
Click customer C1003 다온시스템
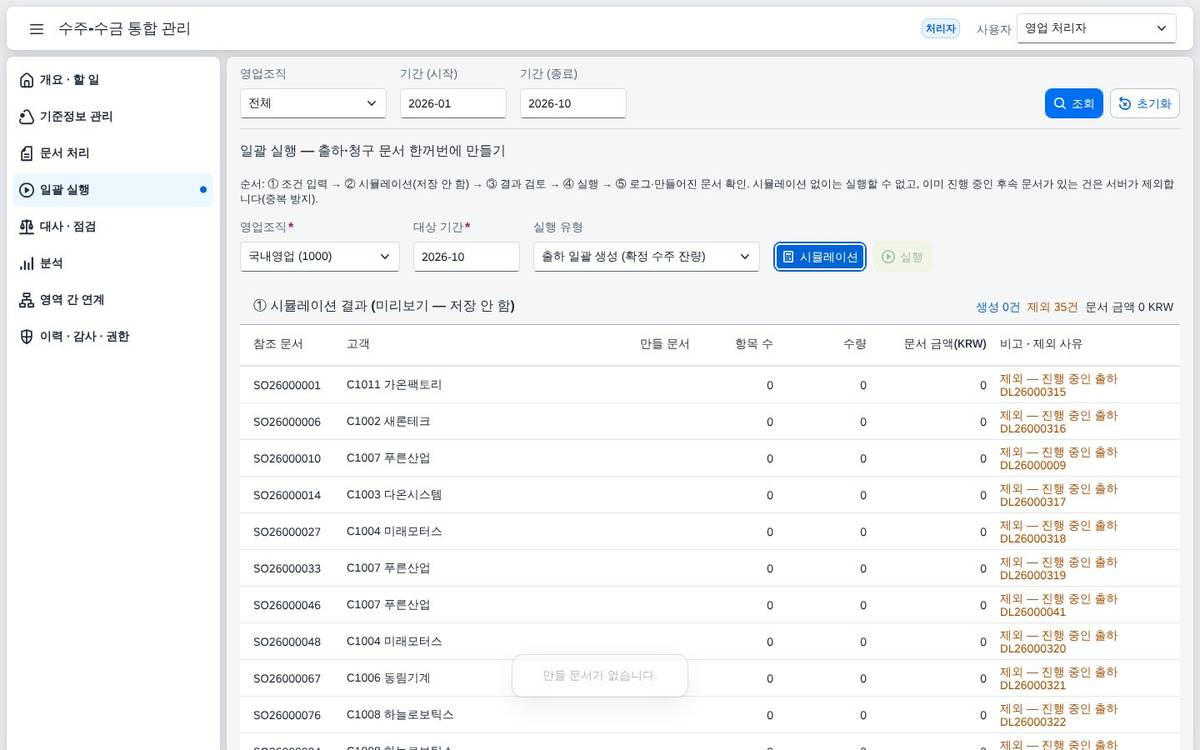click(394, 495)
